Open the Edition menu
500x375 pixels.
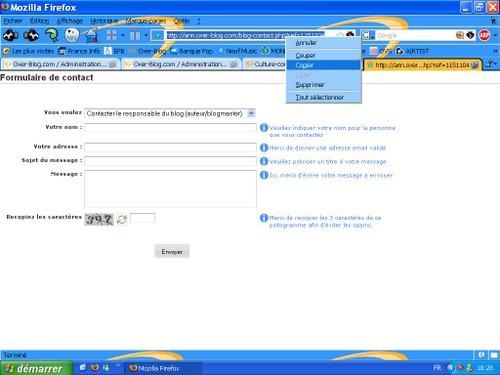coord(39,21)
